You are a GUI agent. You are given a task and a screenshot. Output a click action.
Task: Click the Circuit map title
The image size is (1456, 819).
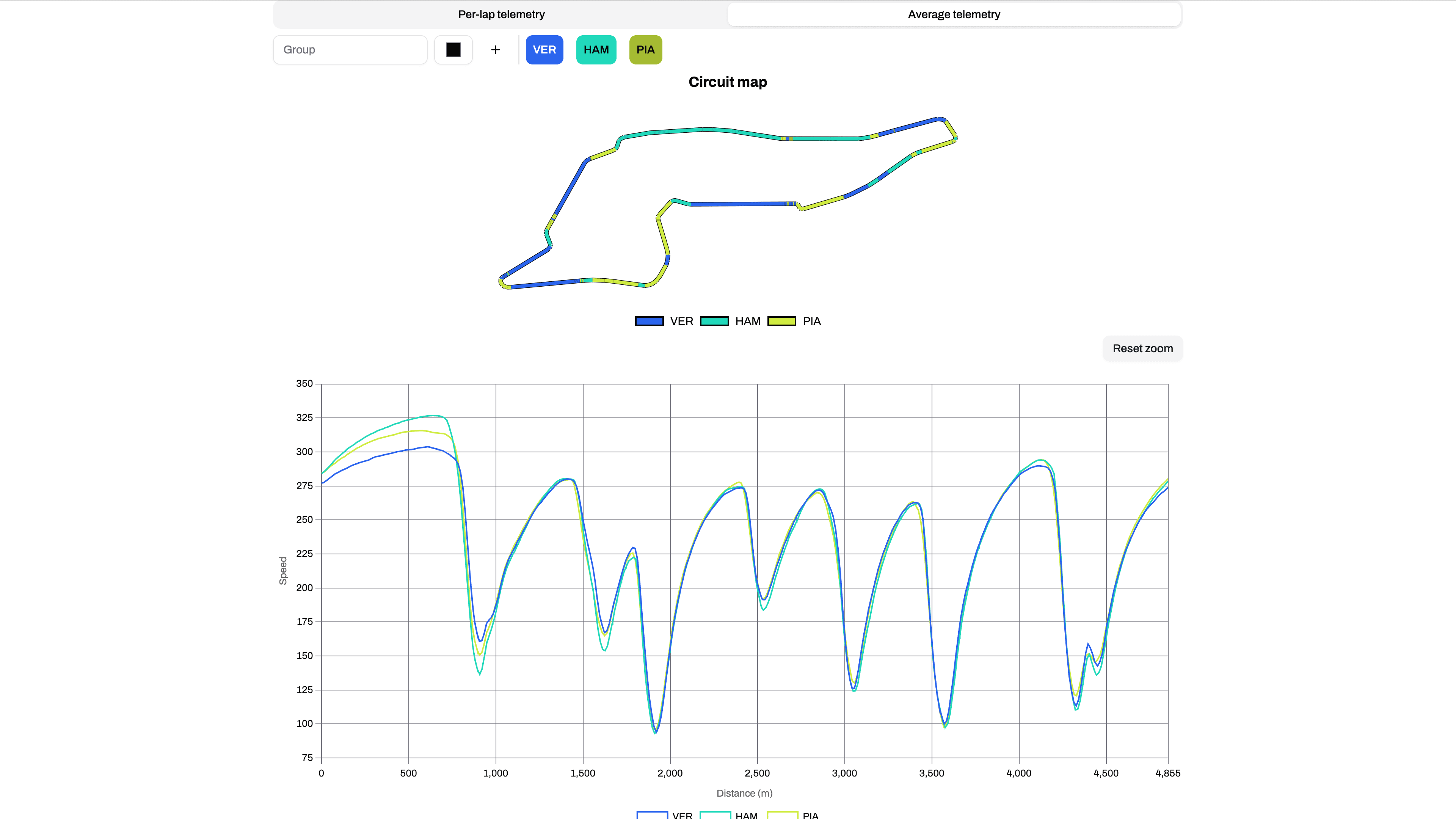[x=728, y=82]
